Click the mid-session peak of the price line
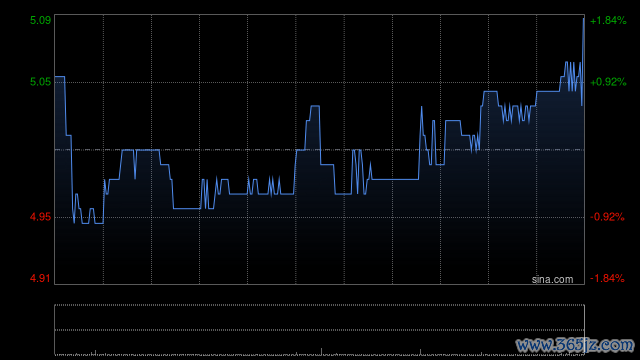Viewport: 640px width, 360px height. [x=315, y=106]
